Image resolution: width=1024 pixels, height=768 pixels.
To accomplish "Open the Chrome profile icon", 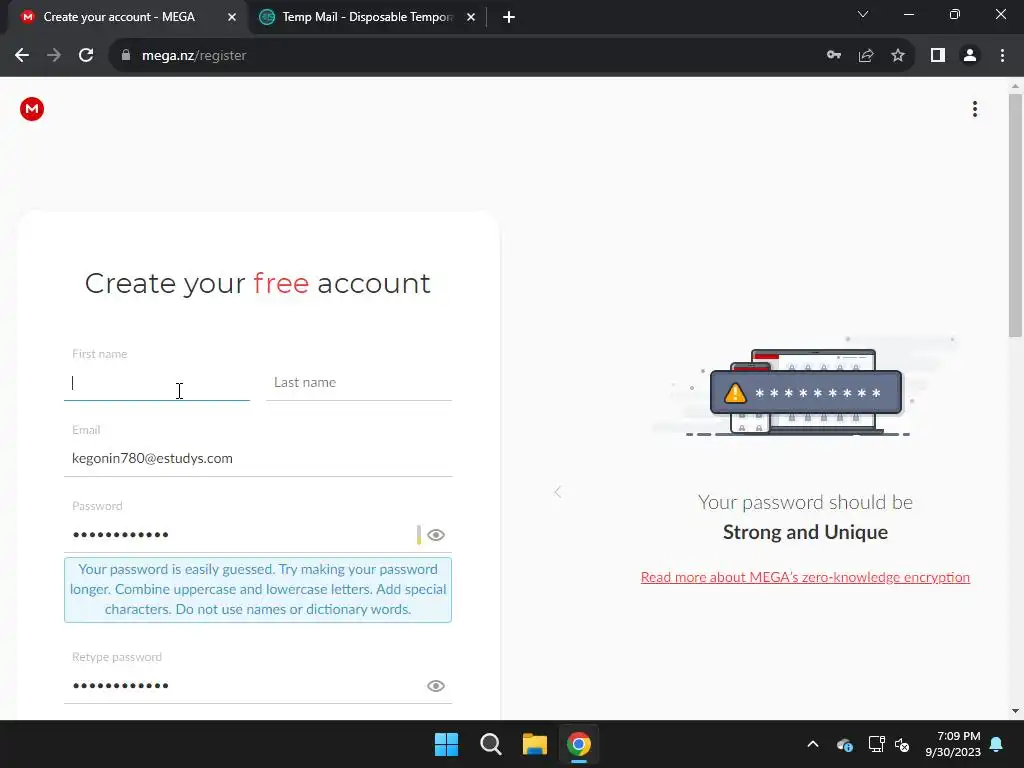I will coord(970,56).
